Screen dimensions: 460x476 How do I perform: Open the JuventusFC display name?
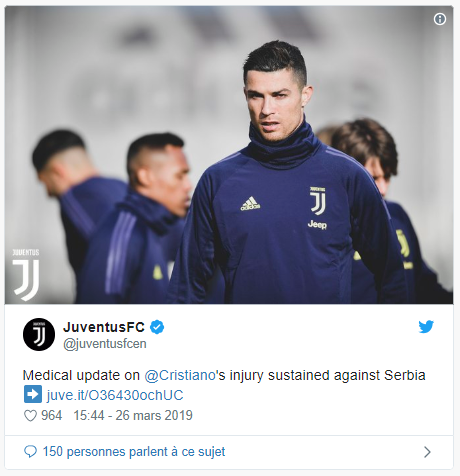pos(104,327)
